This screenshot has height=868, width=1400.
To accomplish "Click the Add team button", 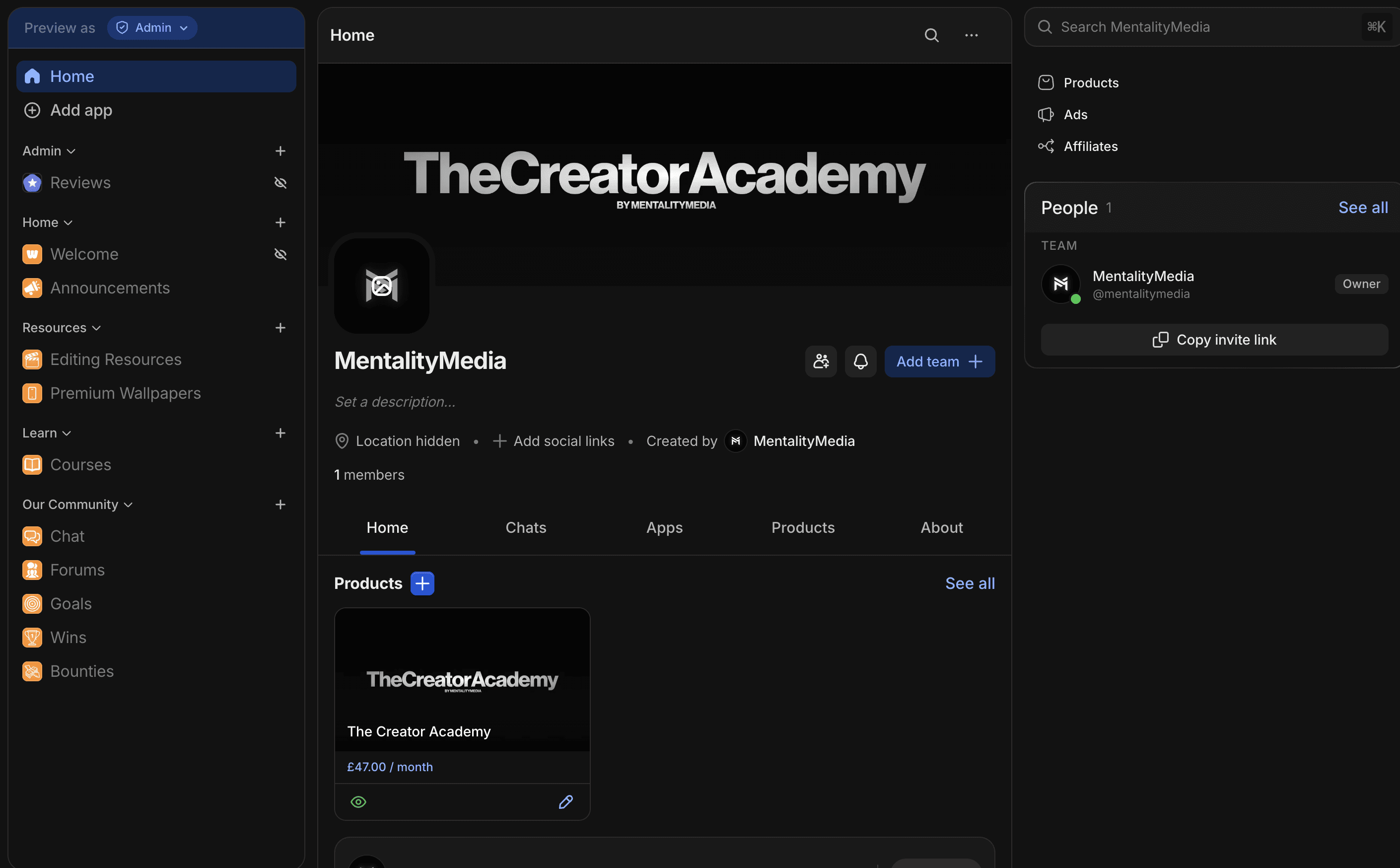I will click(939, 361).
